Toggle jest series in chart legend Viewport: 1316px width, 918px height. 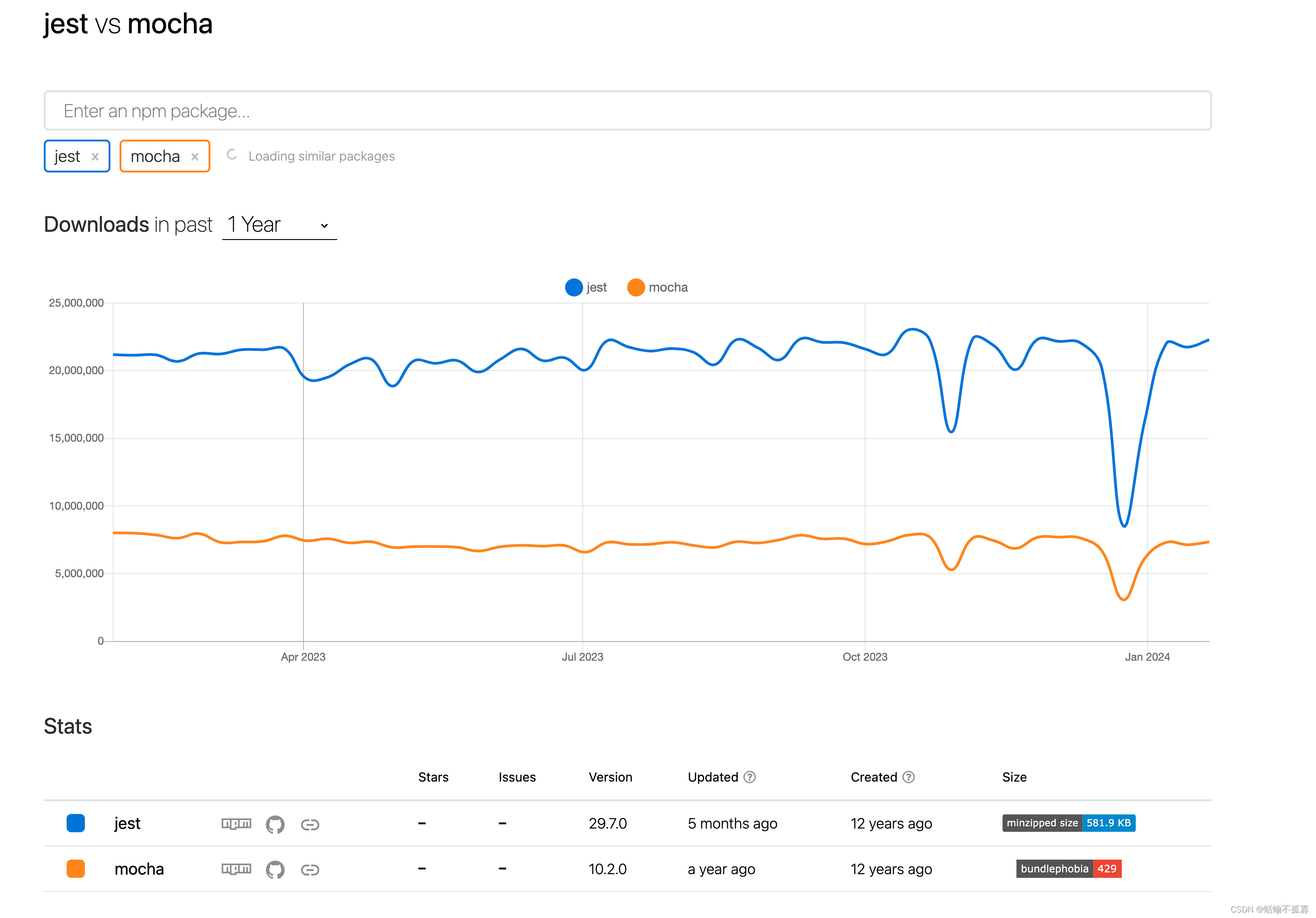586,287
